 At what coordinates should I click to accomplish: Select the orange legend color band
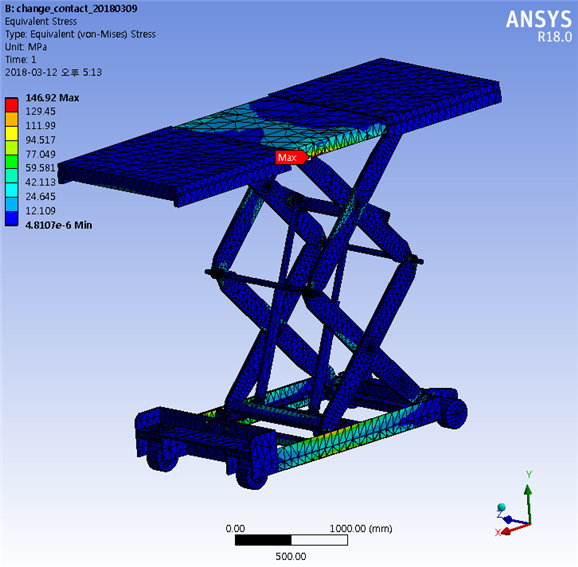pyautogui.click(x=11, y=119)
